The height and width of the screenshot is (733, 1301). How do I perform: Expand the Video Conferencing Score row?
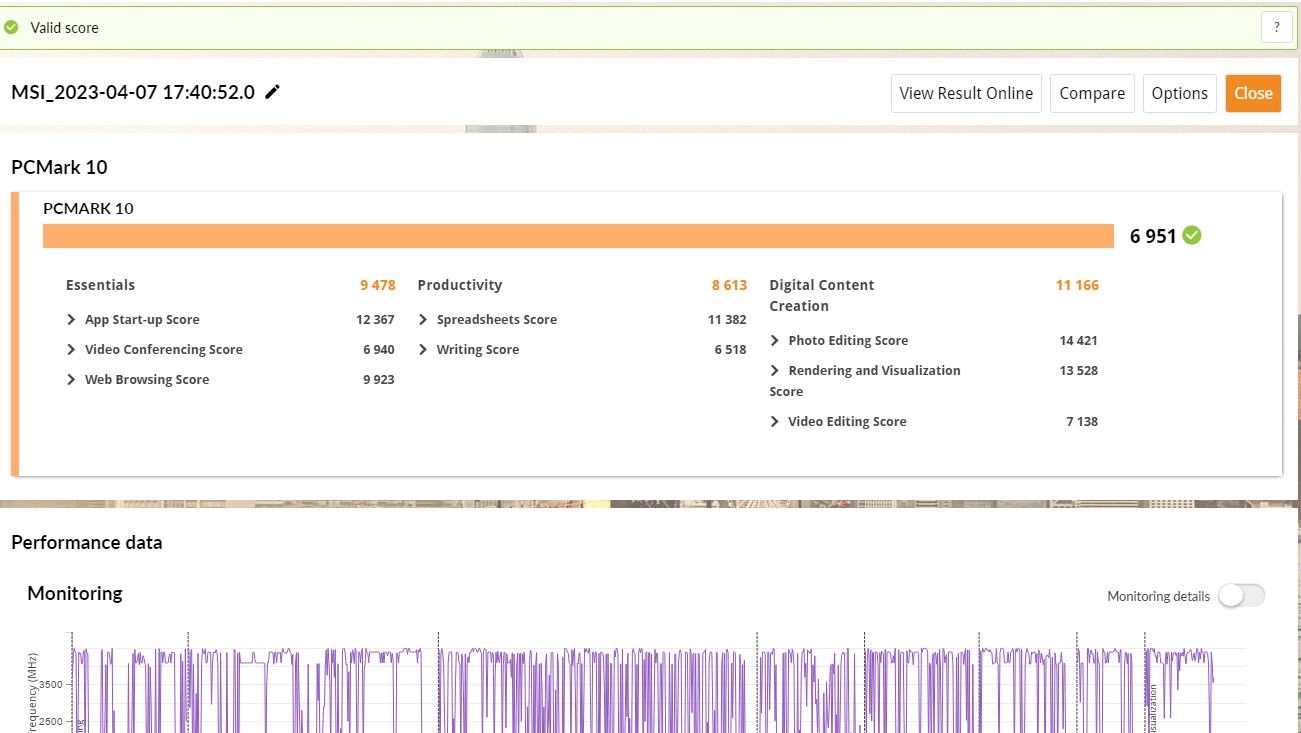coord(72,350)
